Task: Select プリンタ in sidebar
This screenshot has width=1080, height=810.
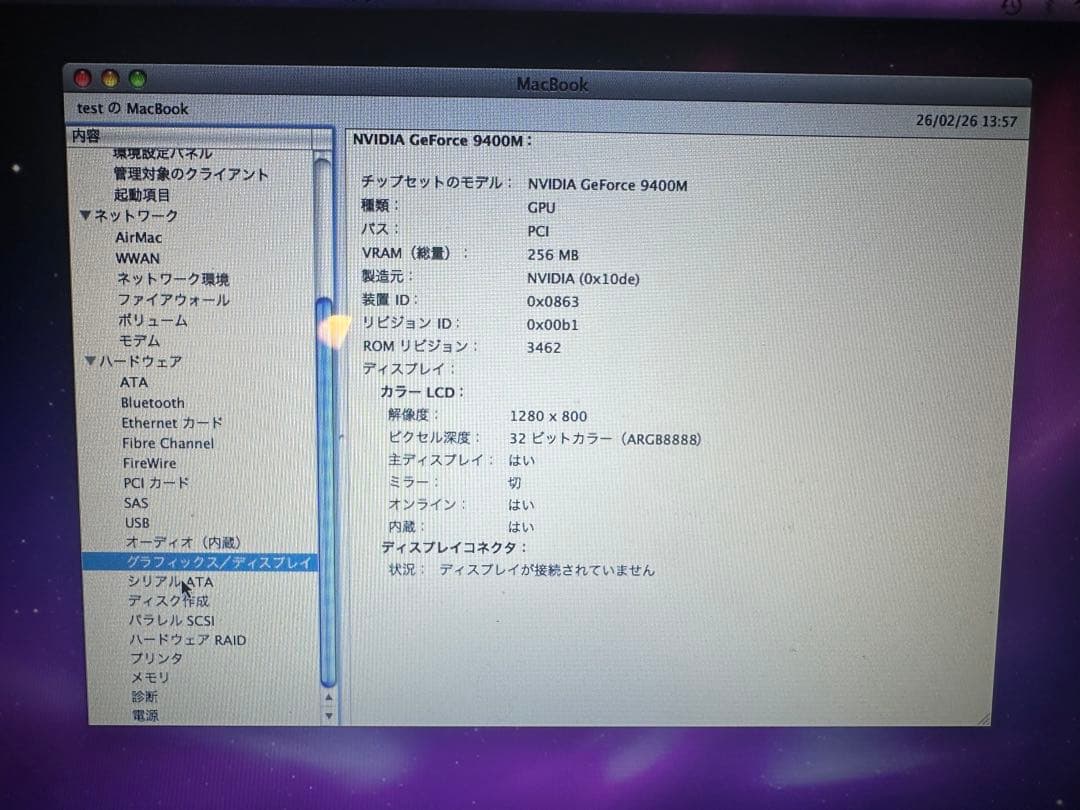Action: click(156, 658)
